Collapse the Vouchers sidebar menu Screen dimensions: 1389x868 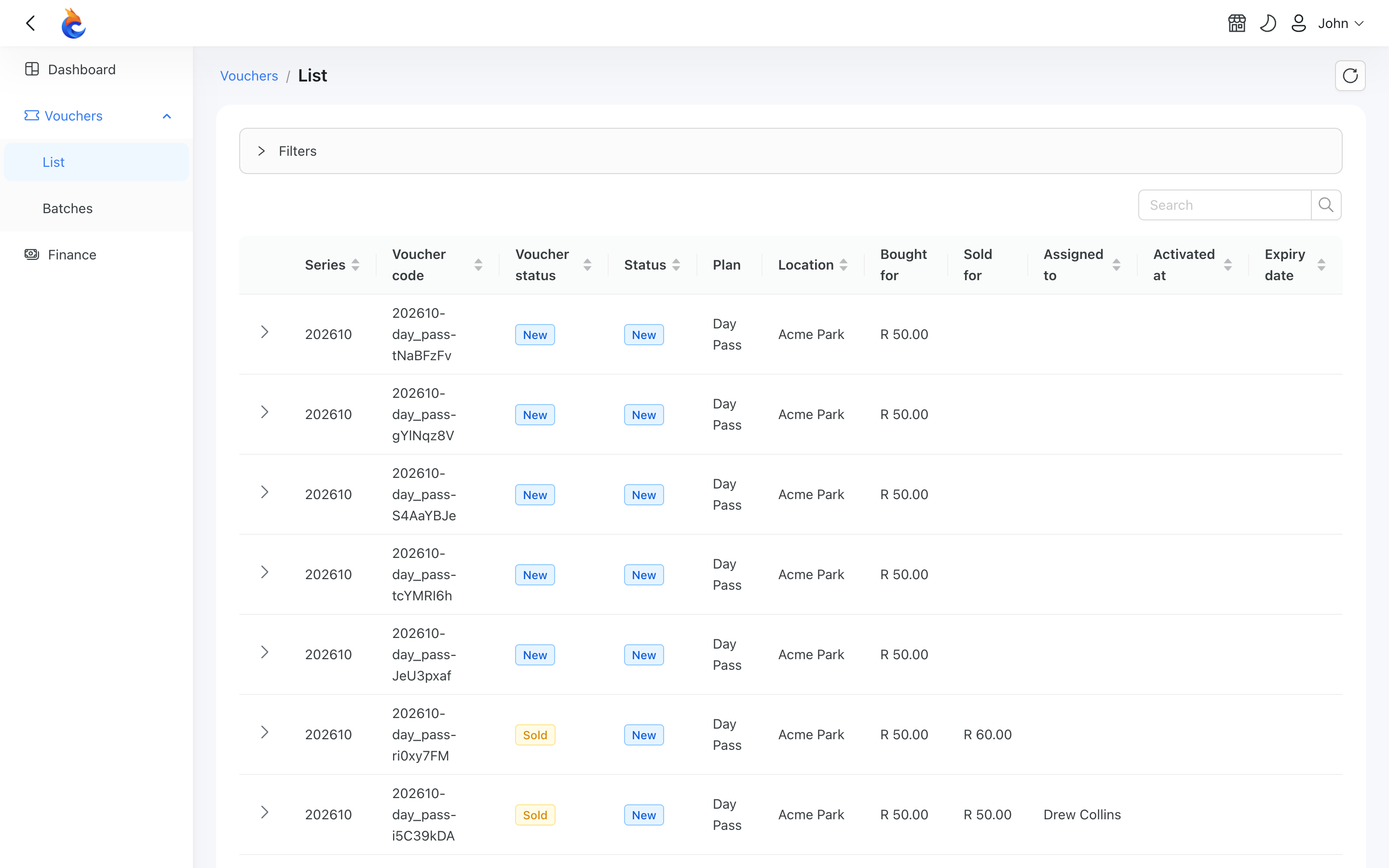pos(96,116)
